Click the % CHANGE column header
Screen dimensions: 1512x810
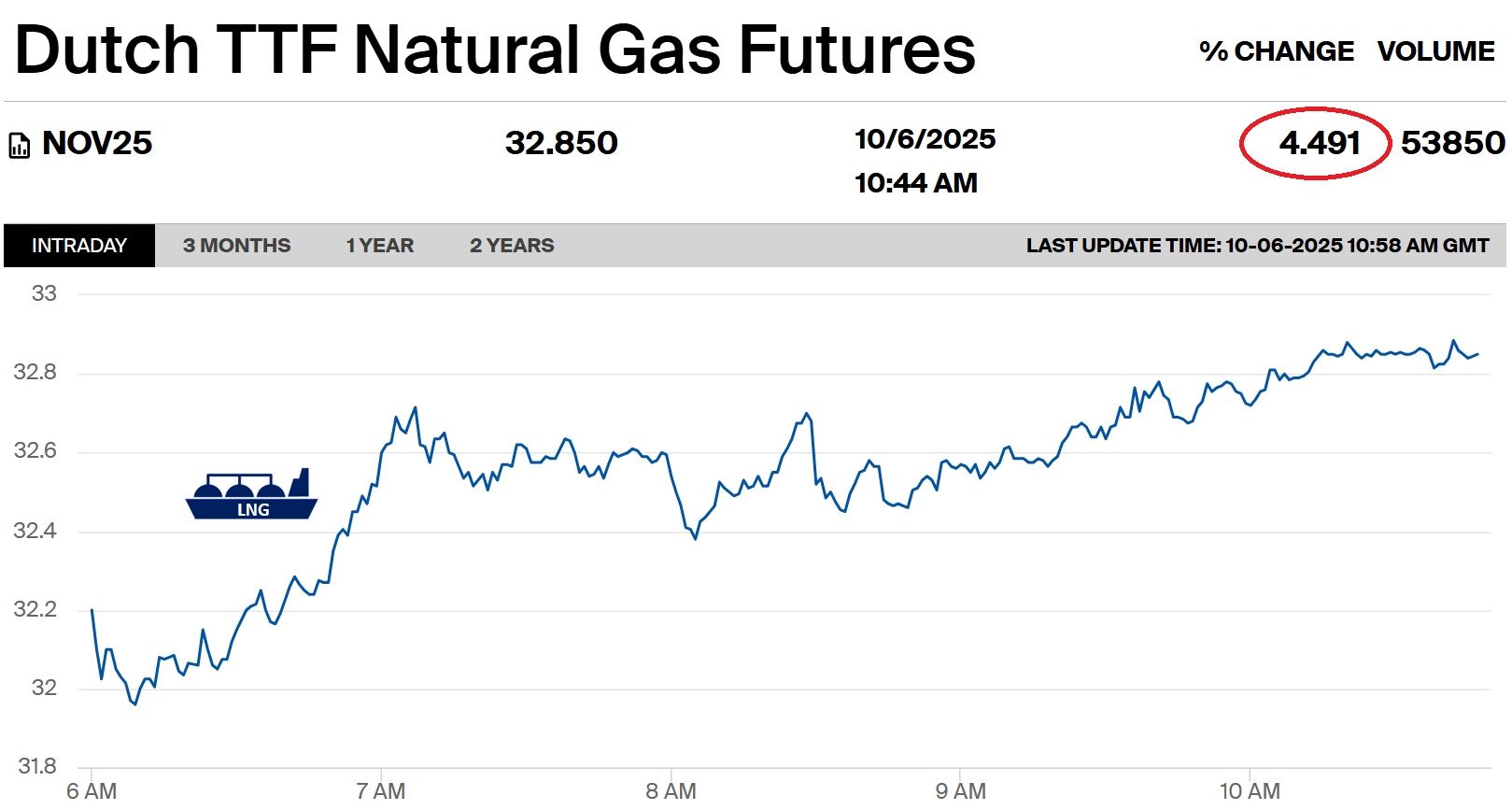1276,51
